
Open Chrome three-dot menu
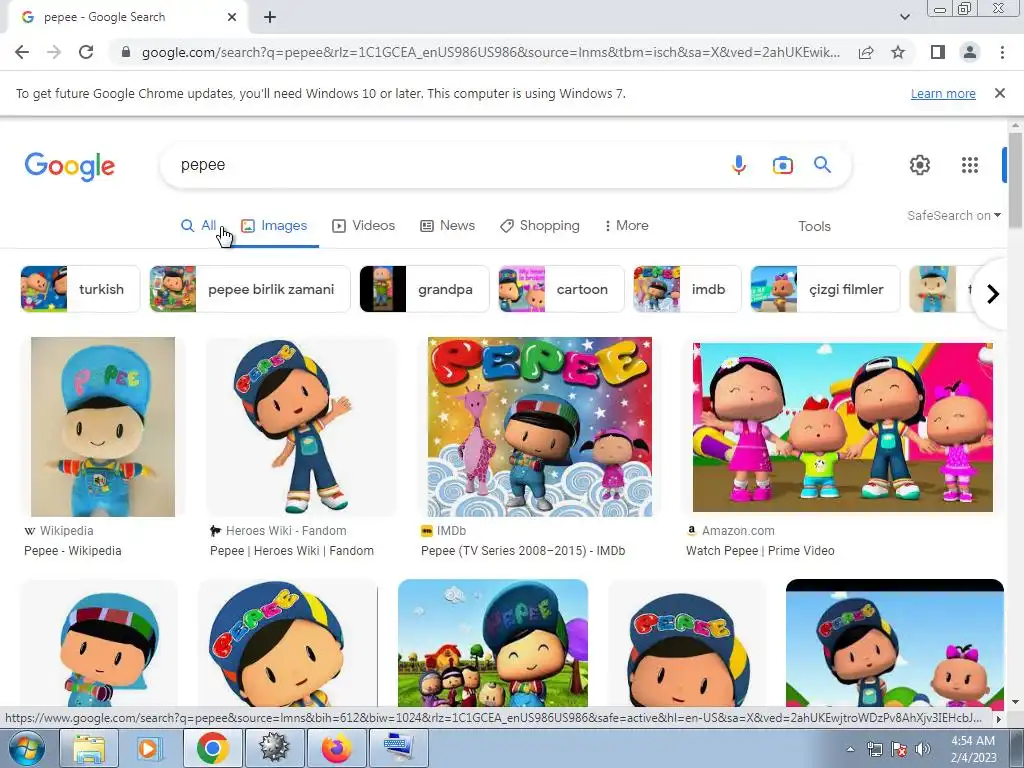(x=1002, y=52)
